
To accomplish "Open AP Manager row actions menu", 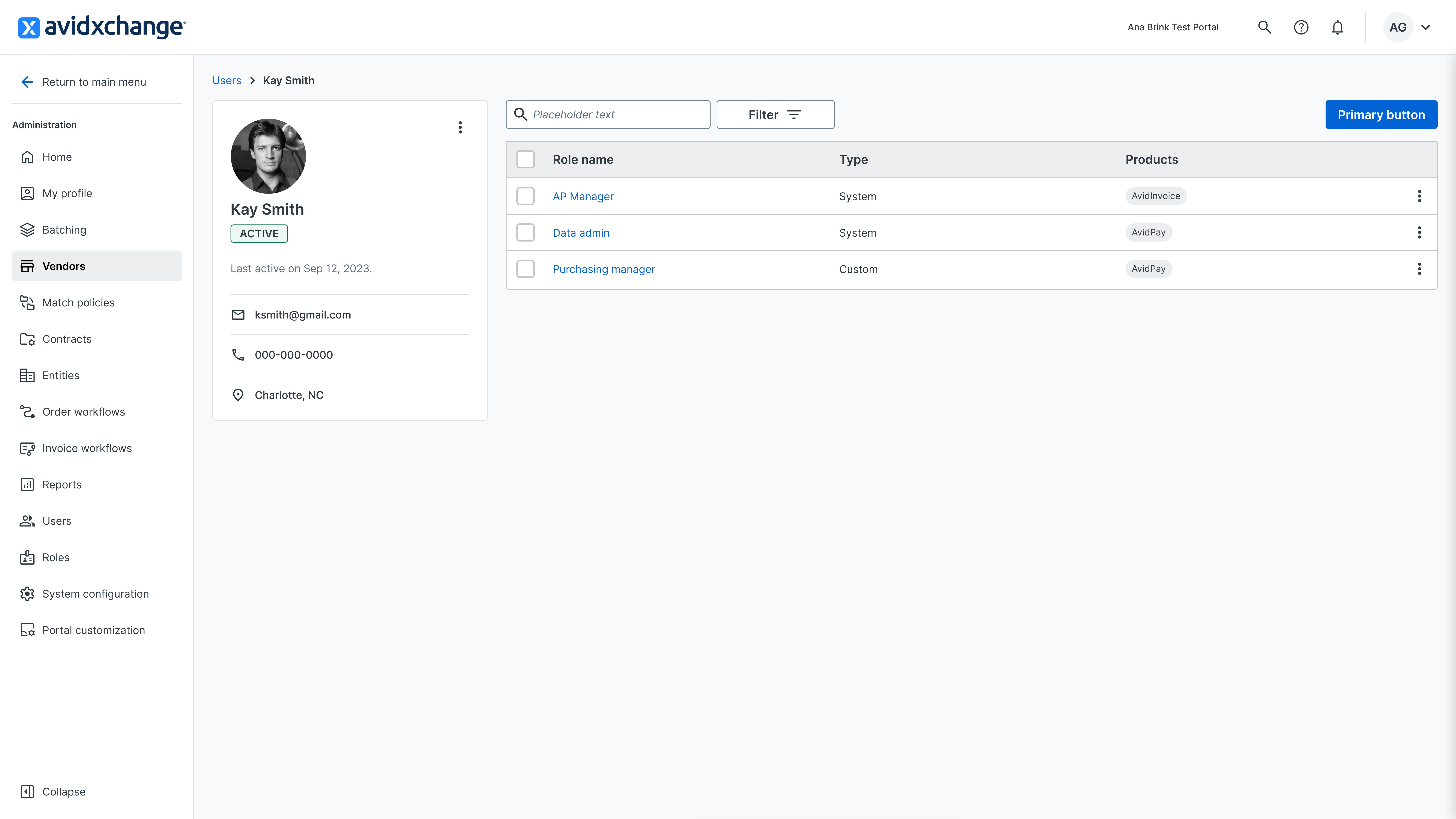I will click(x=1419, y=196).
